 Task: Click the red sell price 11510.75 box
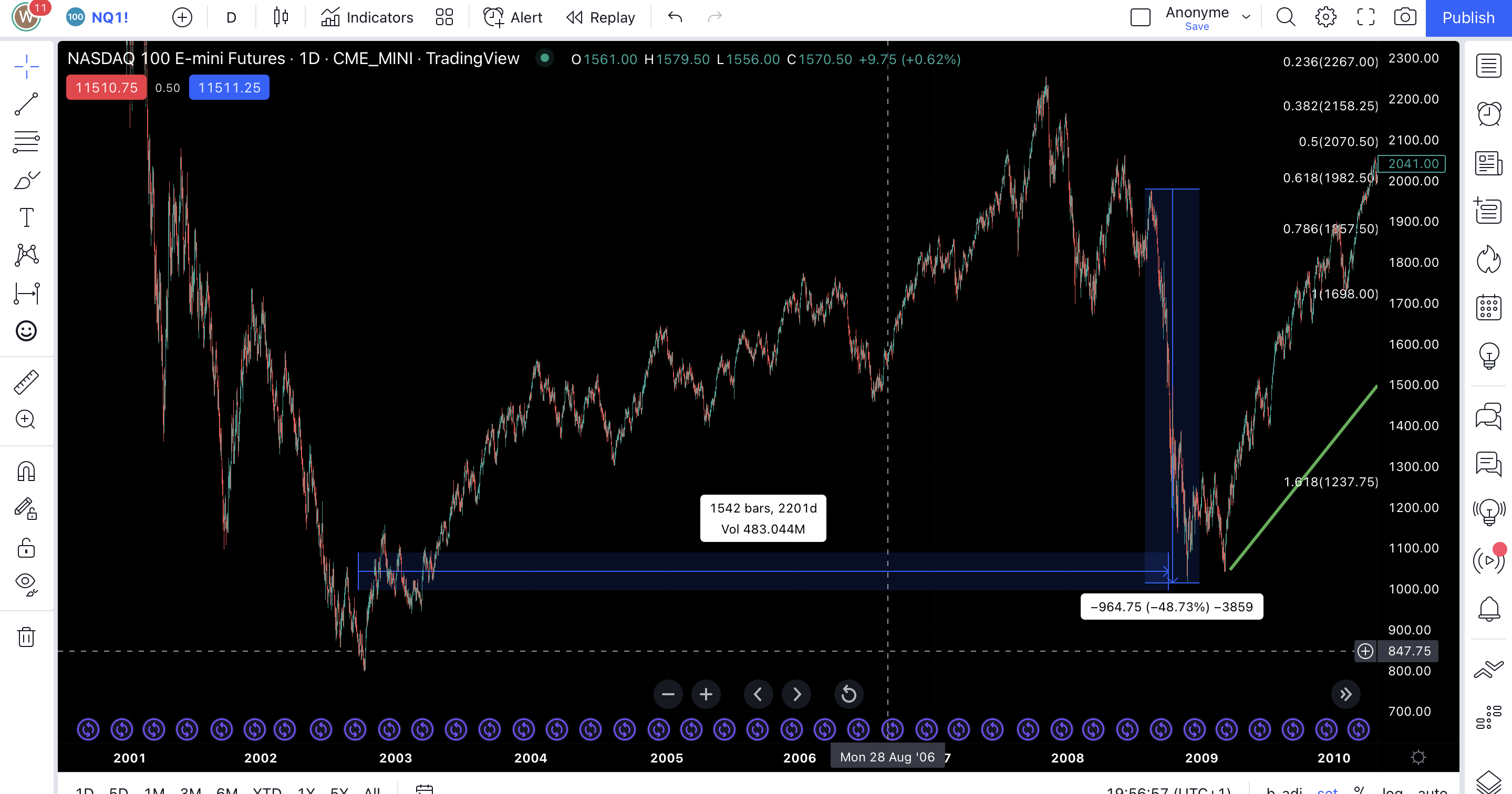tap(106, 88)
